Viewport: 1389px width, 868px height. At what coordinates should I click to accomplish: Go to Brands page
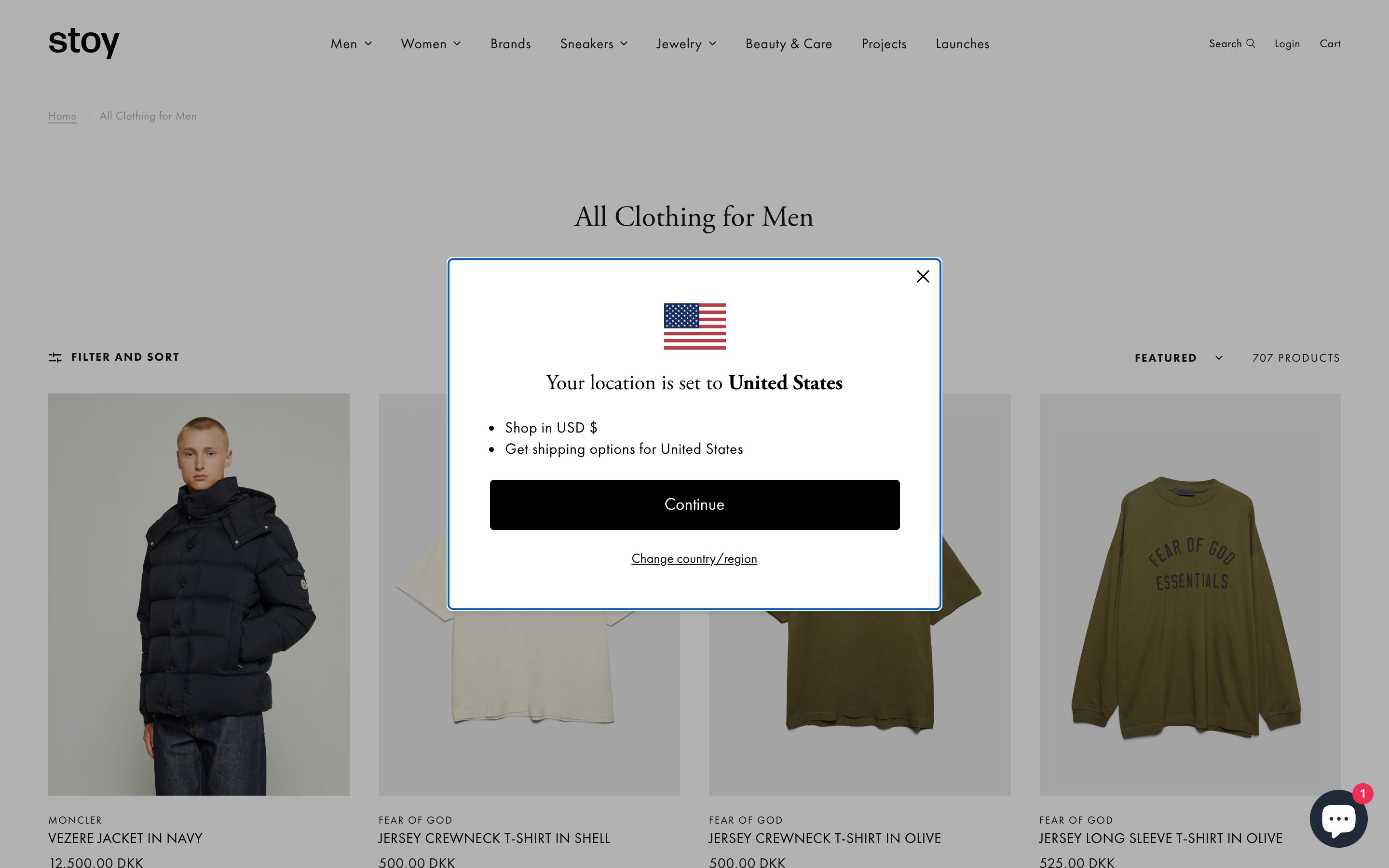tap(510, 43)
